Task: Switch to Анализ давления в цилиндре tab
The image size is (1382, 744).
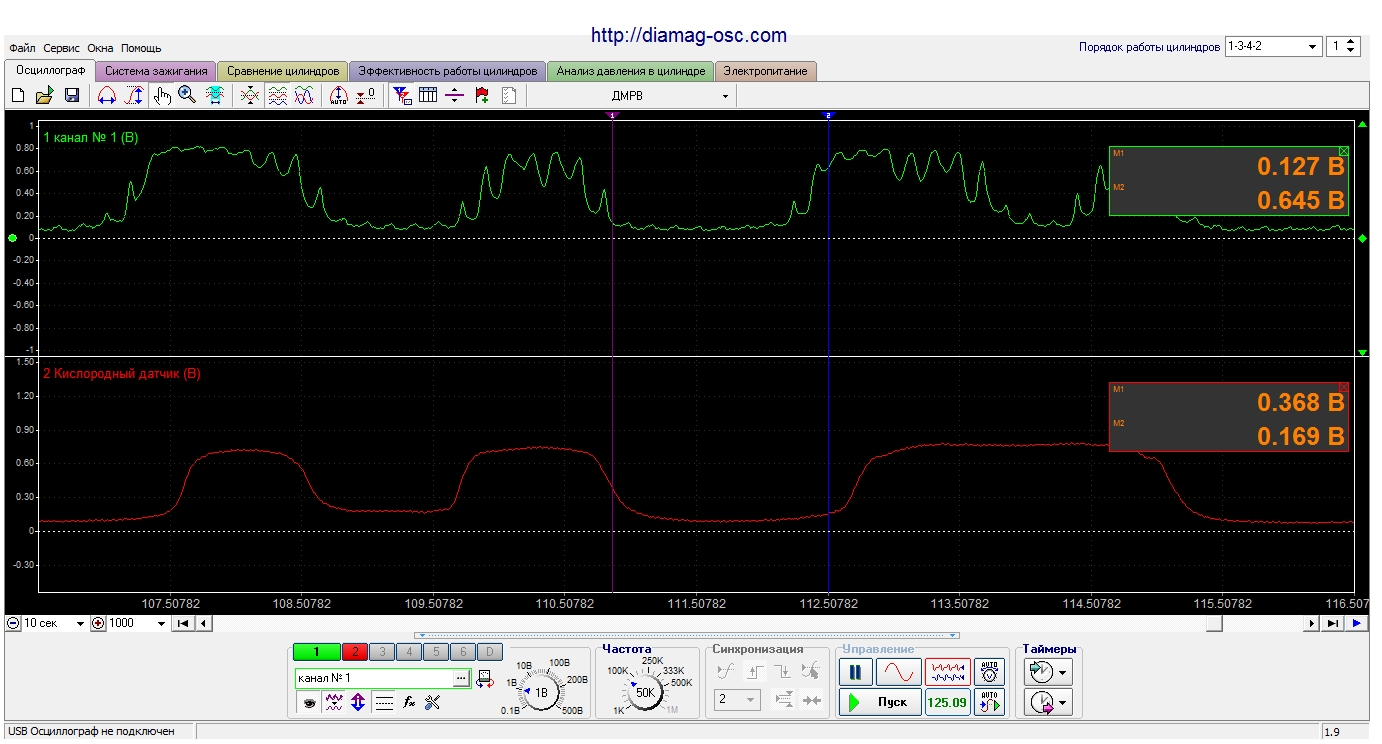Action: 631,71
